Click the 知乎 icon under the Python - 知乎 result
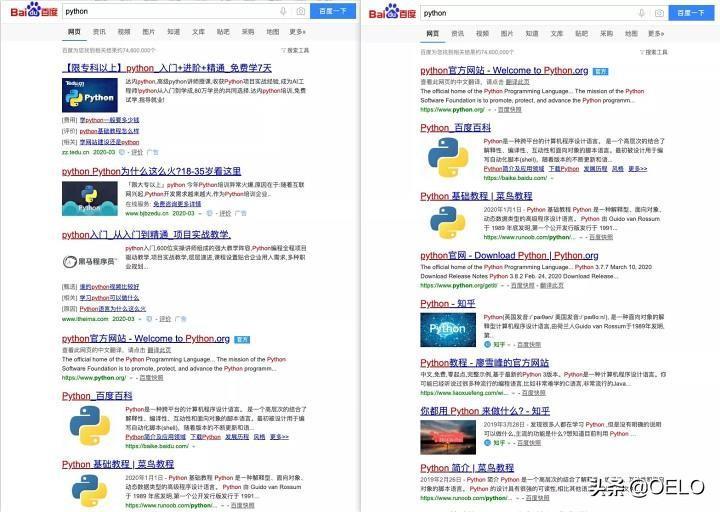 point(488,344)
